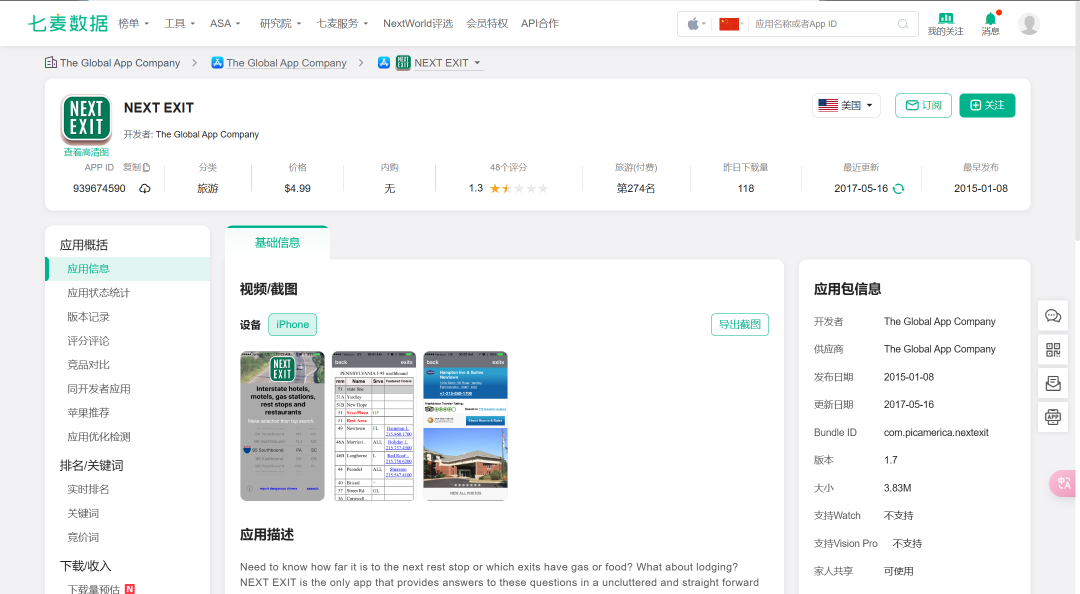Open the 七麦数据 logo homepage
The image size is (1080, 594).
68,23
